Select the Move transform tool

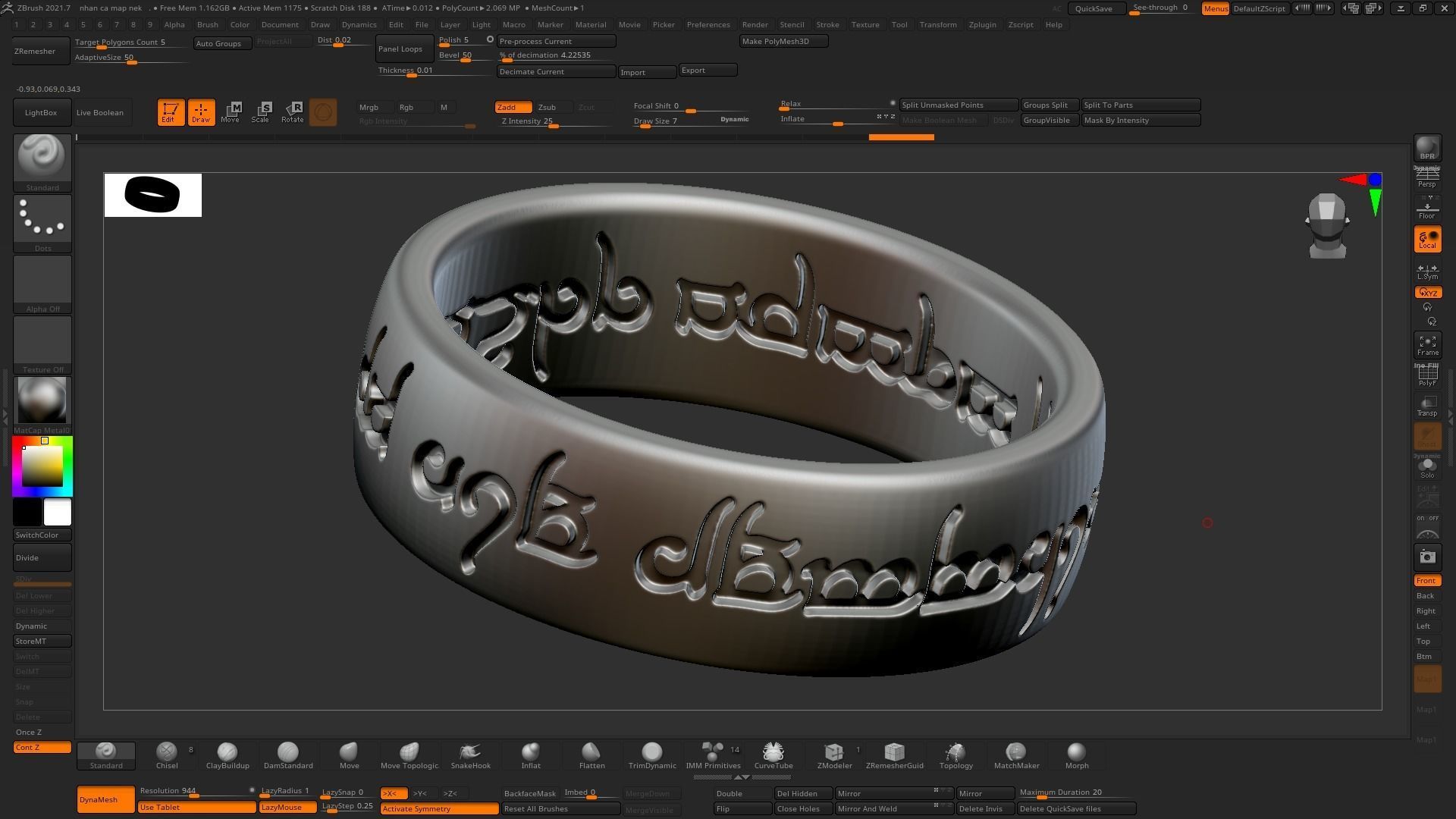(231, 112)
